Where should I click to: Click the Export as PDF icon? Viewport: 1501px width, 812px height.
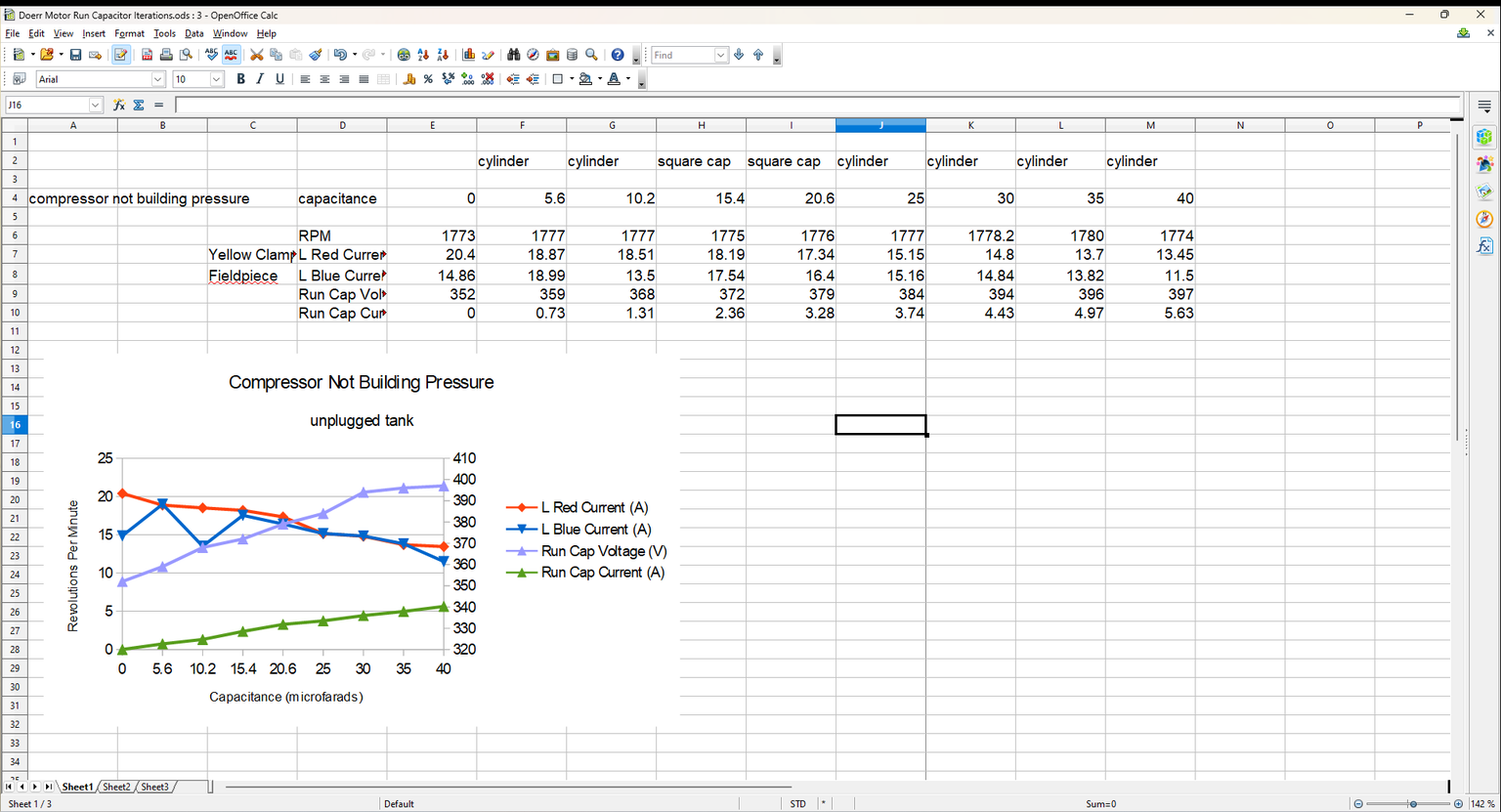(147, 55)
